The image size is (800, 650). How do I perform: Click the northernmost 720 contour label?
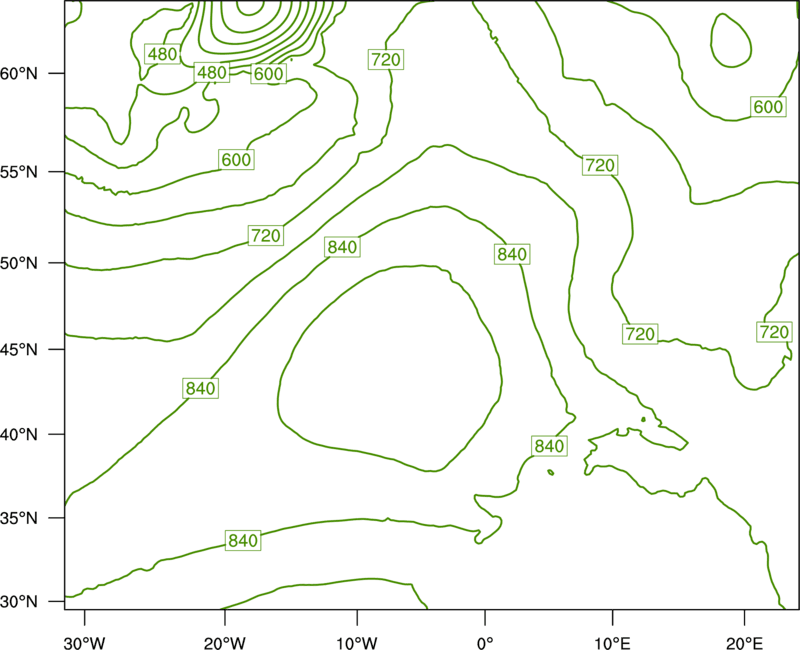[x=386, y=60]
